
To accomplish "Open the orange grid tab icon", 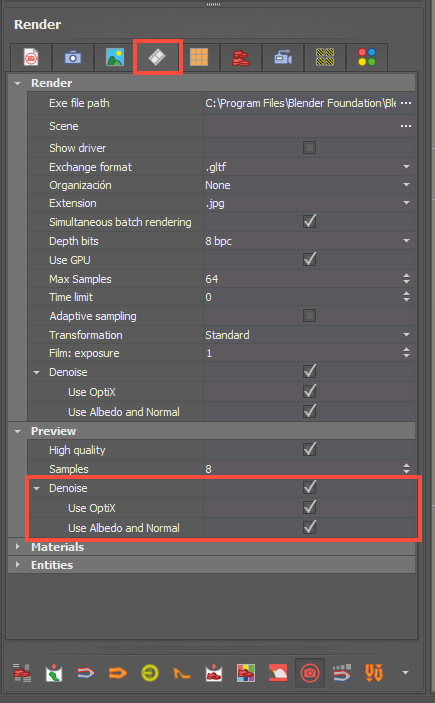I will pyautogui.click(x=199, y=57).
